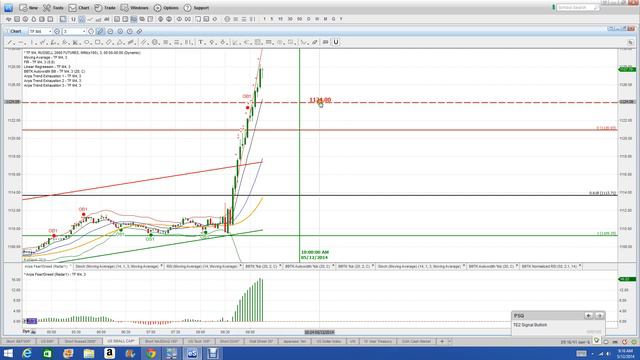The image size is (640, 360).
Task: Set the chart interval to 1 minute
Action: tap(264, 19)
